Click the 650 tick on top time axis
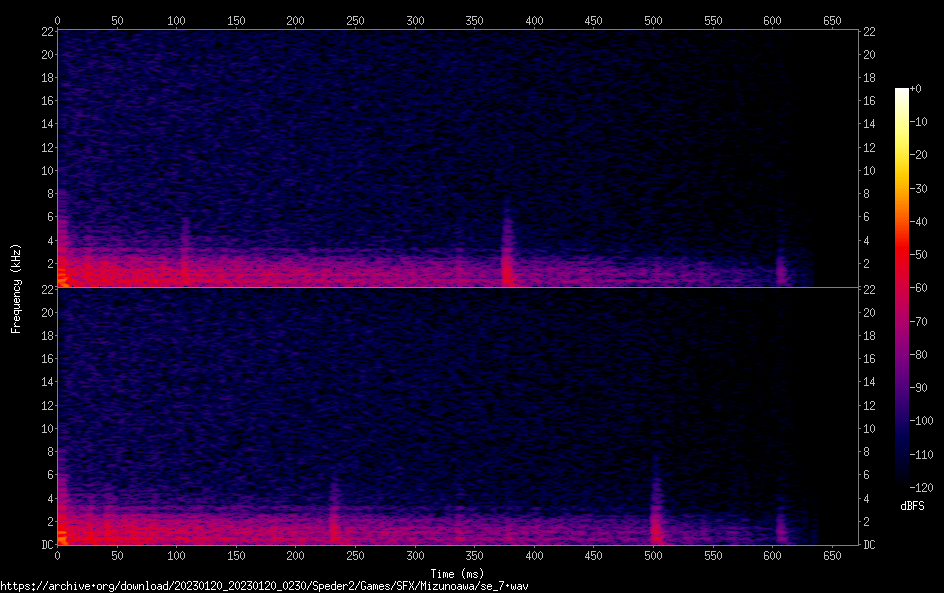 point(832,19)
